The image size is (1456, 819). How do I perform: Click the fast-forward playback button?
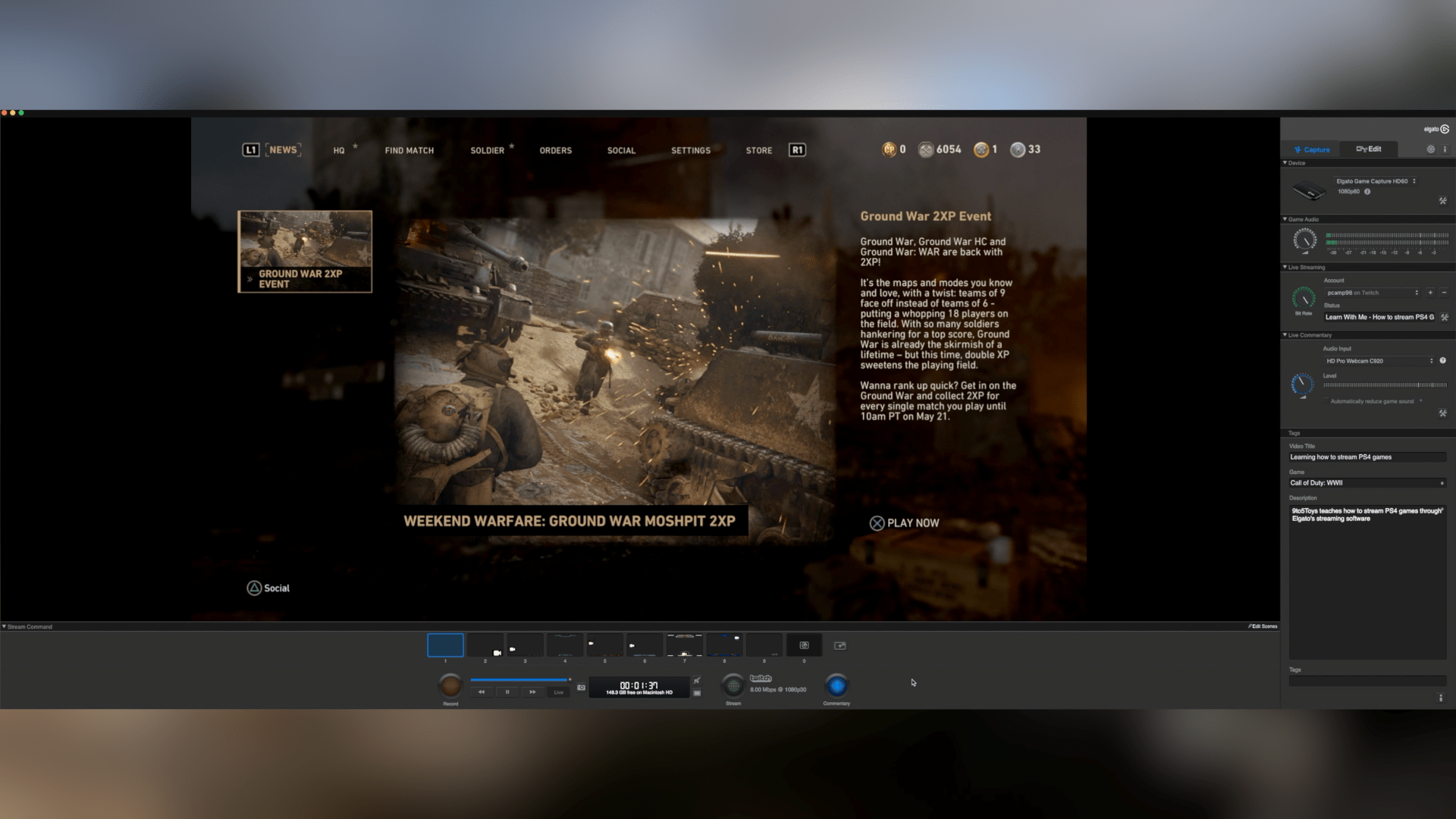pyautogui.click(x=532, y=692)
